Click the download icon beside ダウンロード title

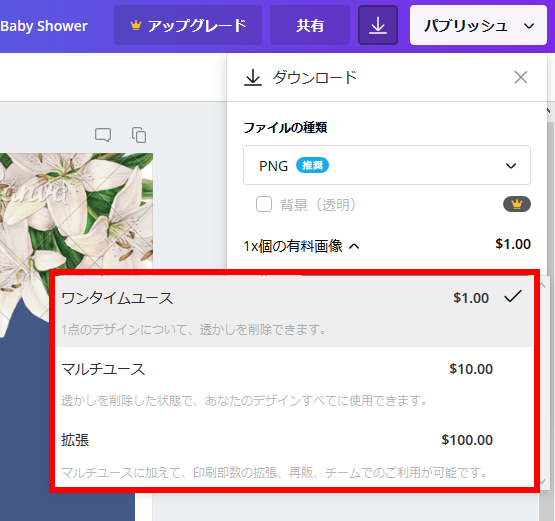pyautogui.click(x=253, y=78)
